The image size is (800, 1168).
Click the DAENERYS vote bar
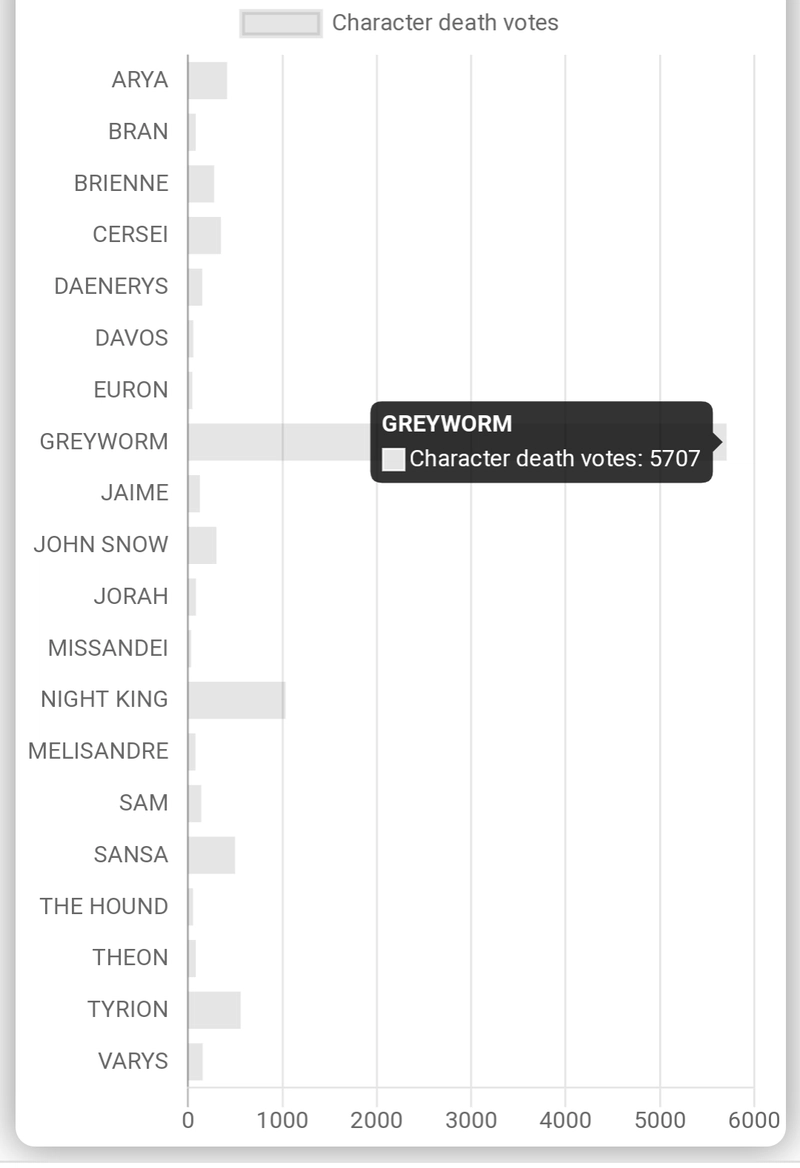(x=195, y=287)
